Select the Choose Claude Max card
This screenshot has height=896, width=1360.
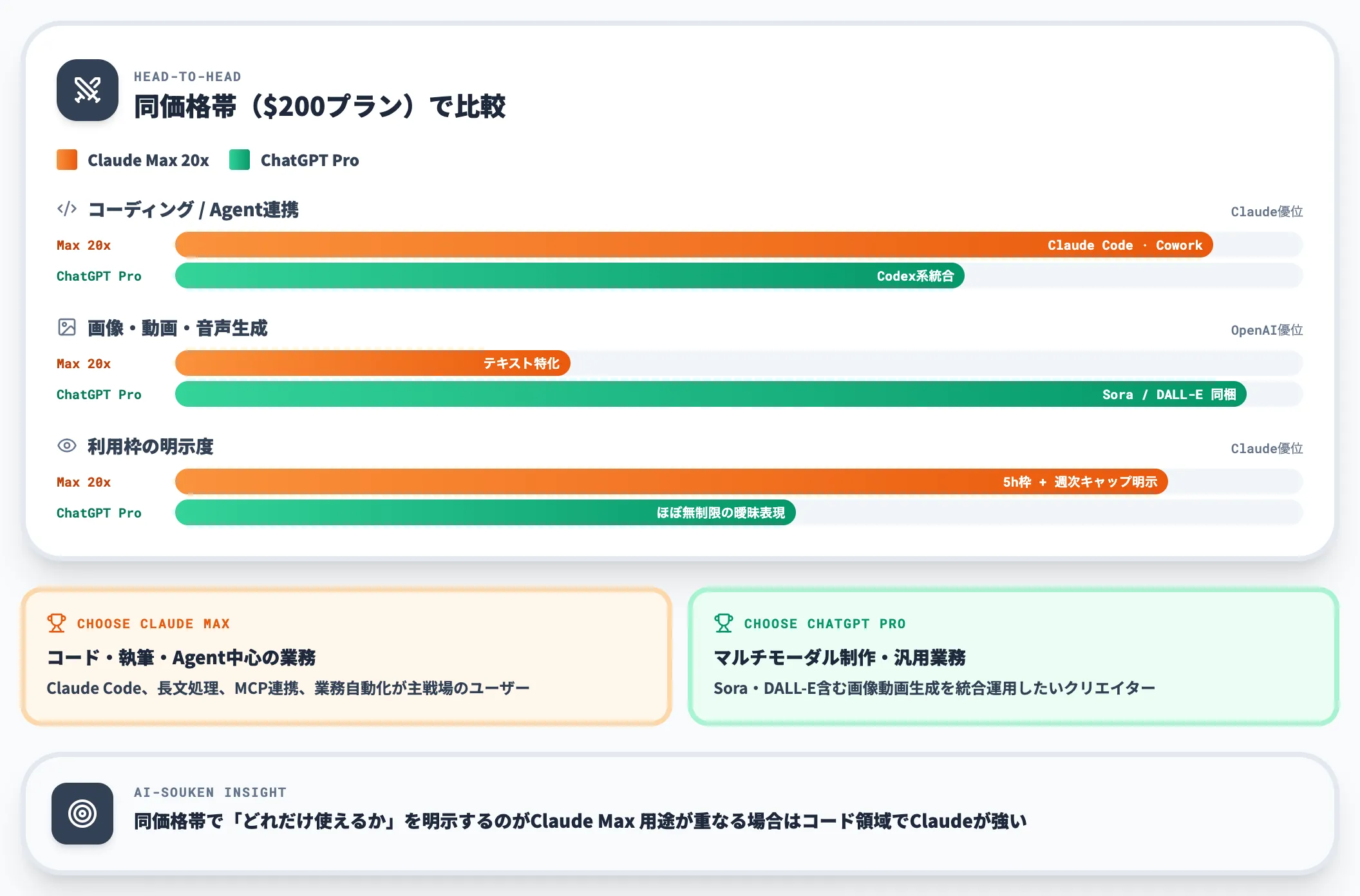346,657
